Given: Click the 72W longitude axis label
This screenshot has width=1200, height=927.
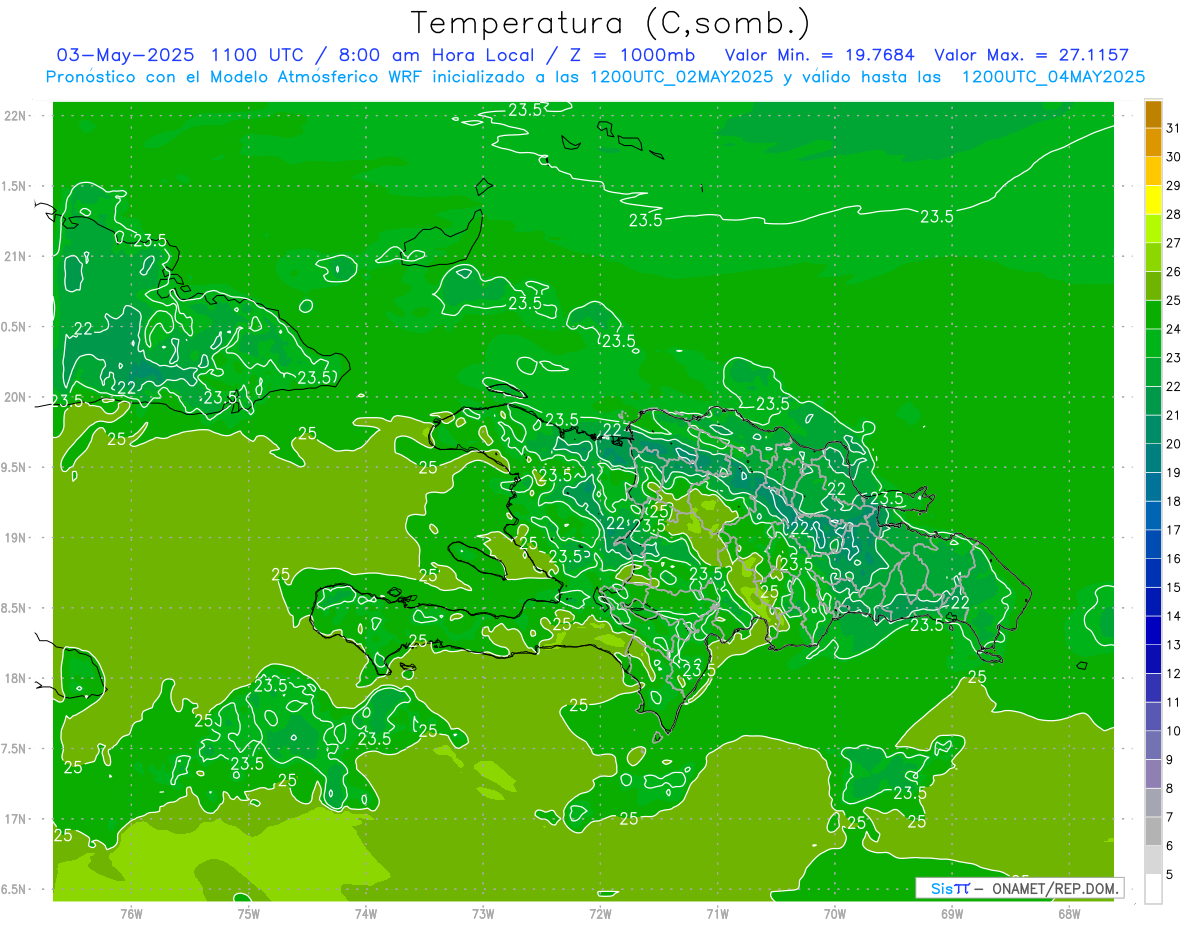Looking at the screenshot, I should coord(600,914).
